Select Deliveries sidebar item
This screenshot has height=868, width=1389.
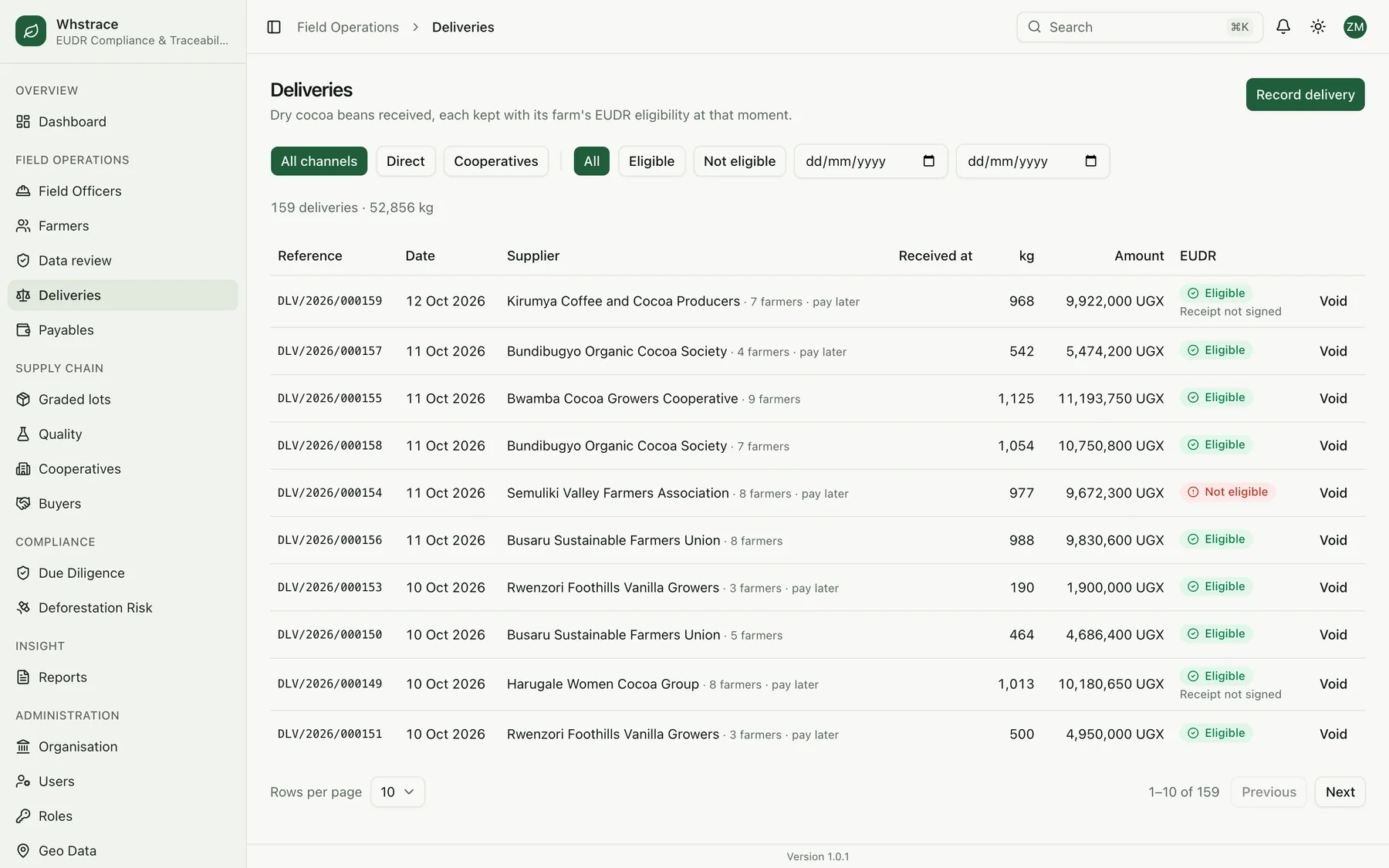pyautogui.click(x=123, y=296)
